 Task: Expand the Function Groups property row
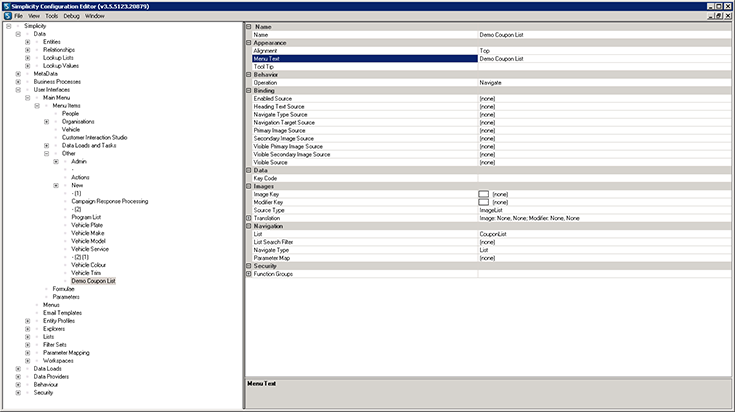tap(249, 274)
